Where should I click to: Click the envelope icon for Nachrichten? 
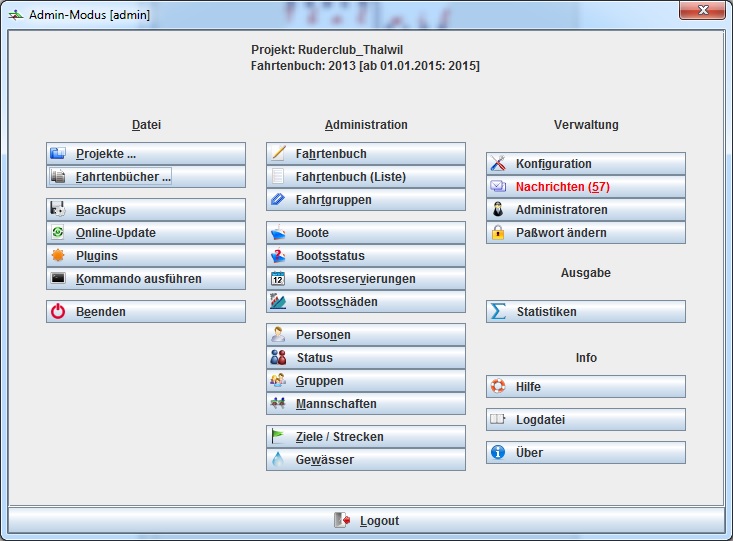(x=498, y=187)
